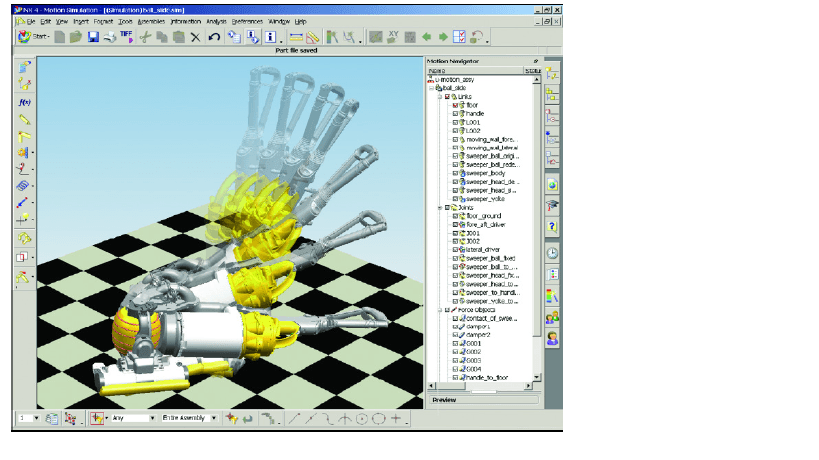Click the green right arrow icon
Screen dimensions: 819x460
pyautogui.click(x=443, y=37)
